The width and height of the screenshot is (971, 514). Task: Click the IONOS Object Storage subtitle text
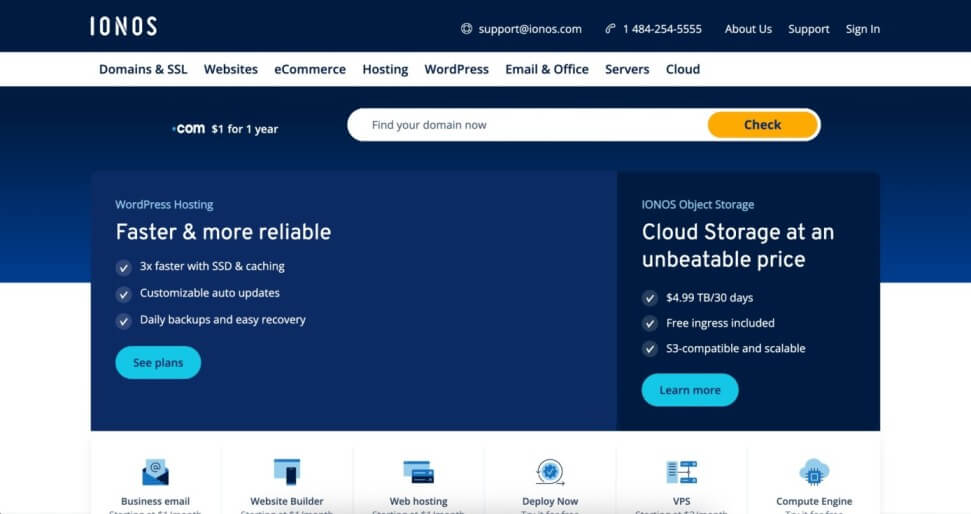click(x=698, y=204)
